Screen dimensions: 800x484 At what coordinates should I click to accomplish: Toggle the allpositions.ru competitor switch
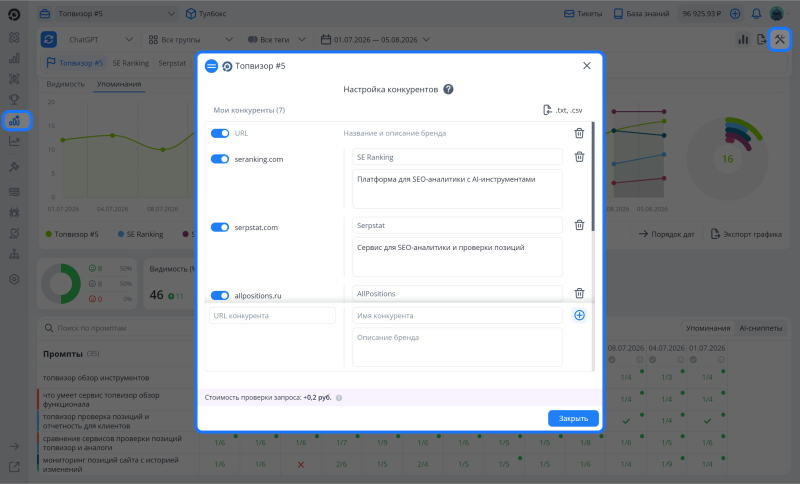pos(220,296)
